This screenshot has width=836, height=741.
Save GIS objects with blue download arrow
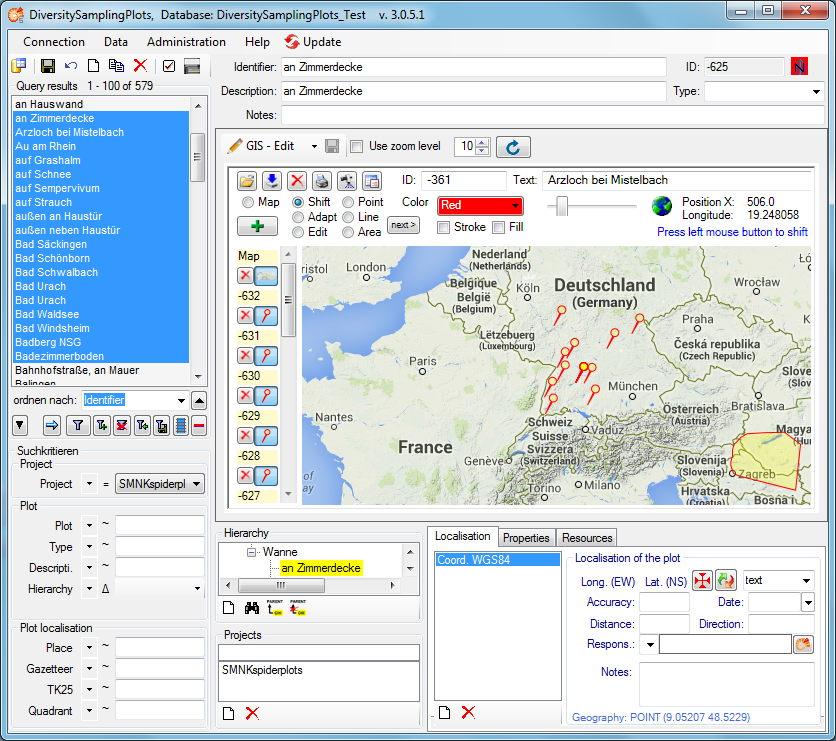point(272,181)
